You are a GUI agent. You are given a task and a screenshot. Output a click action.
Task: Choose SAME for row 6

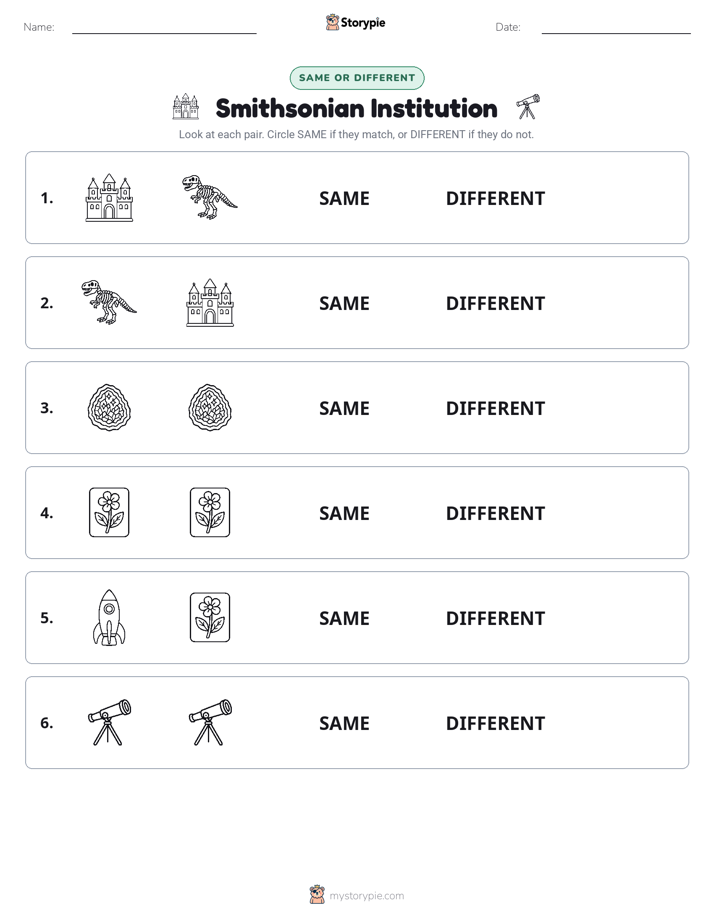tap(344, 723)
